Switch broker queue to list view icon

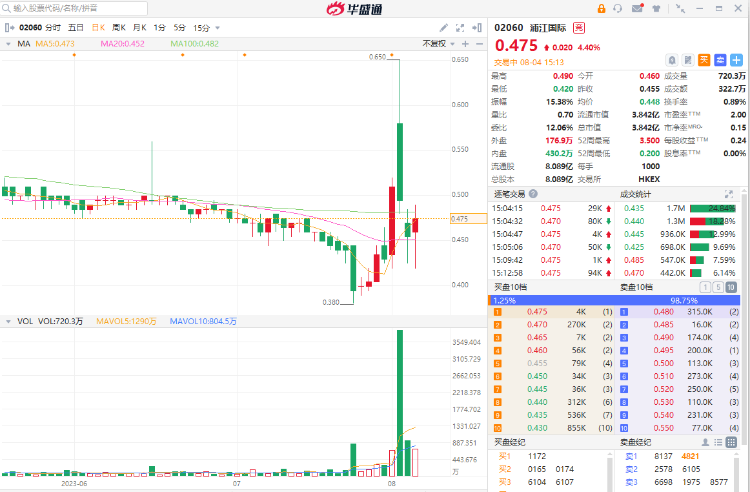click(x=718, y=442)
